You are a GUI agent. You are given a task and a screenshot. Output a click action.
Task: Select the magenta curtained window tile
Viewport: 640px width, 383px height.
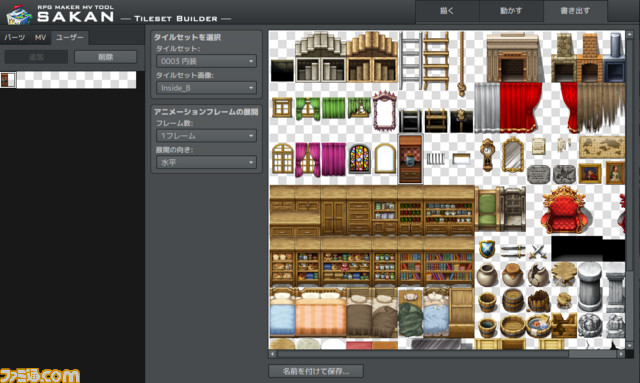[308, 159]
